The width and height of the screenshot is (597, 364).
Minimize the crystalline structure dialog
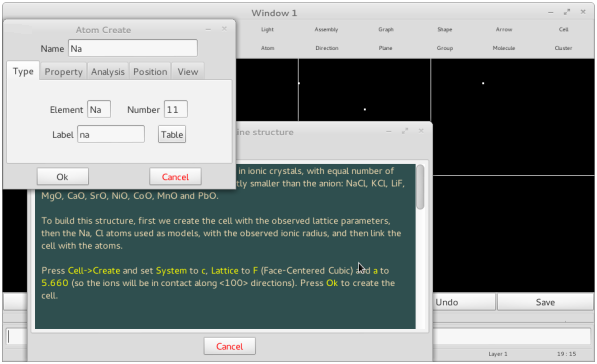388,131
